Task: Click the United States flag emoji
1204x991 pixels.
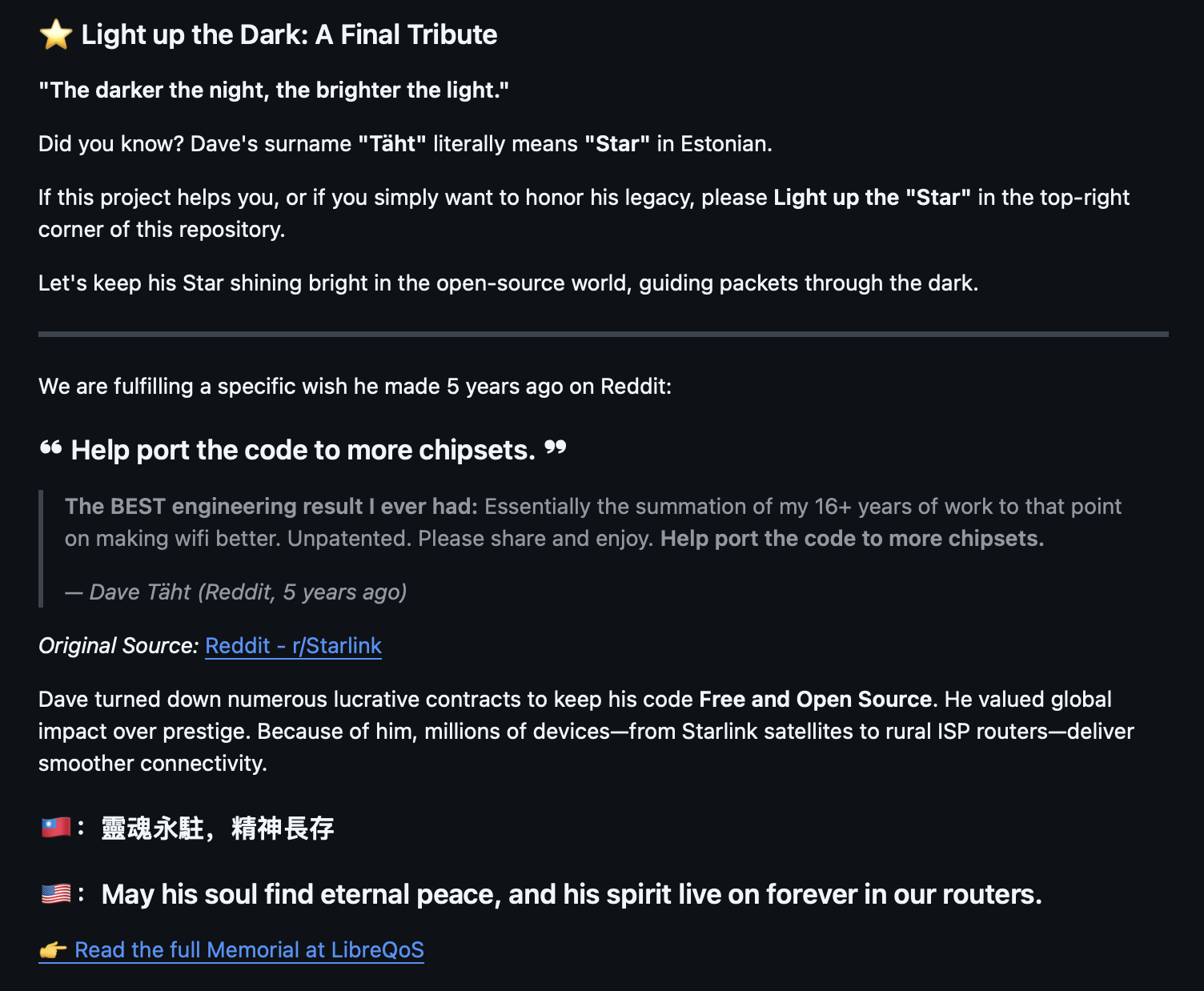Action: coord(56,893)
